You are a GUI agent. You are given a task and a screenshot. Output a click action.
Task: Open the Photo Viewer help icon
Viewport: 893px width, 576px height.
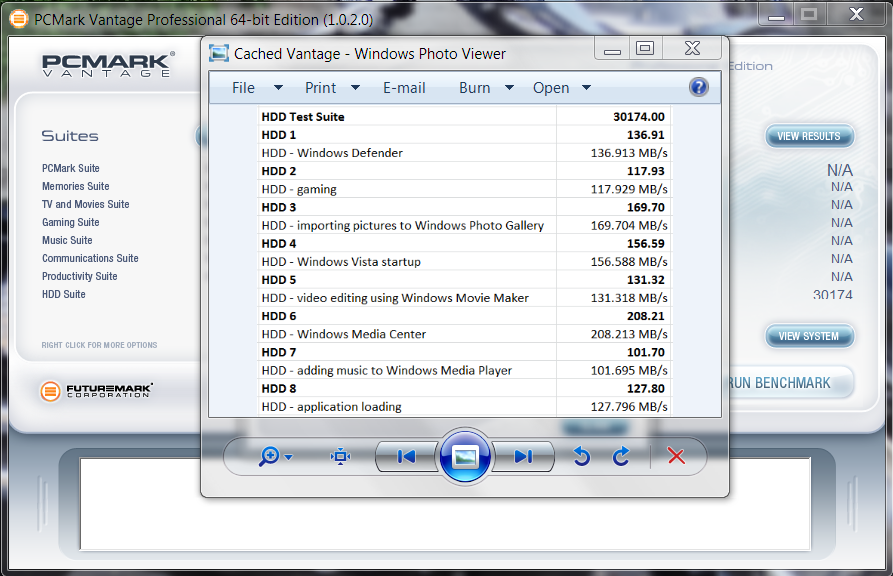click(x=698, y=87)
